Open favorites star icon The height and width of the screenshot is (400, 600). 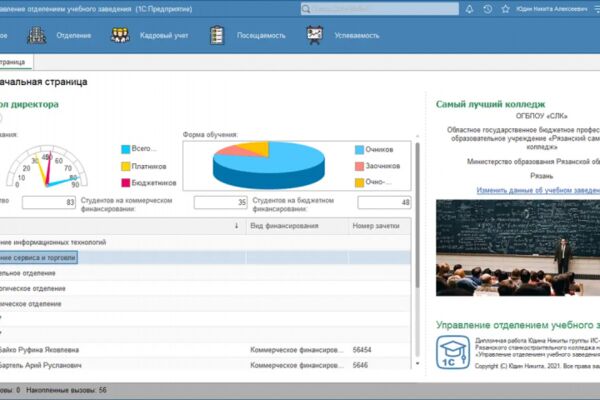505,9
